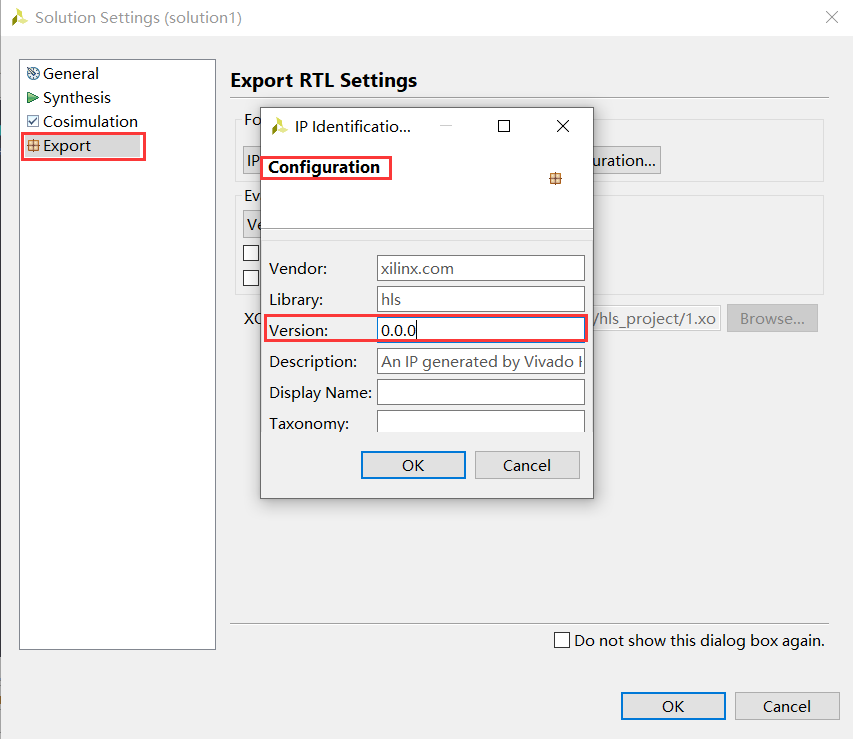Click the Configuration title text
This screenshot has width=853, height=739.
point(324,167)
